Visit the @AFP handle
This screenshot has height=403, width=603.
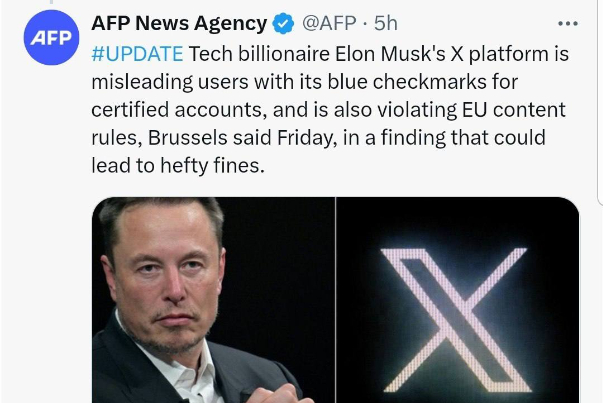click(331, 24)
